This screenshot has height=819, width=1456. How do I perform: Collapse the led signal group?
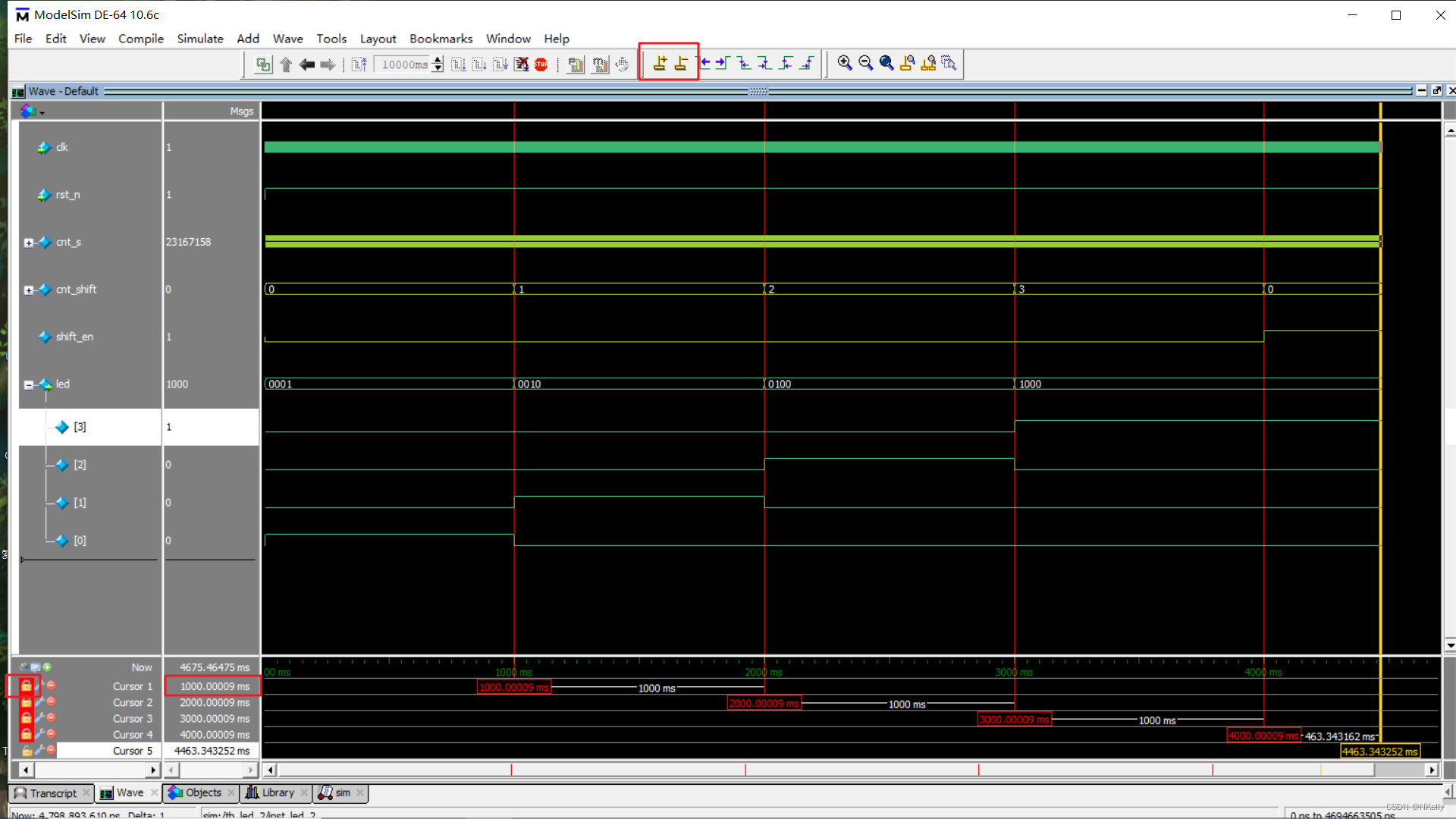click(29, 384)
